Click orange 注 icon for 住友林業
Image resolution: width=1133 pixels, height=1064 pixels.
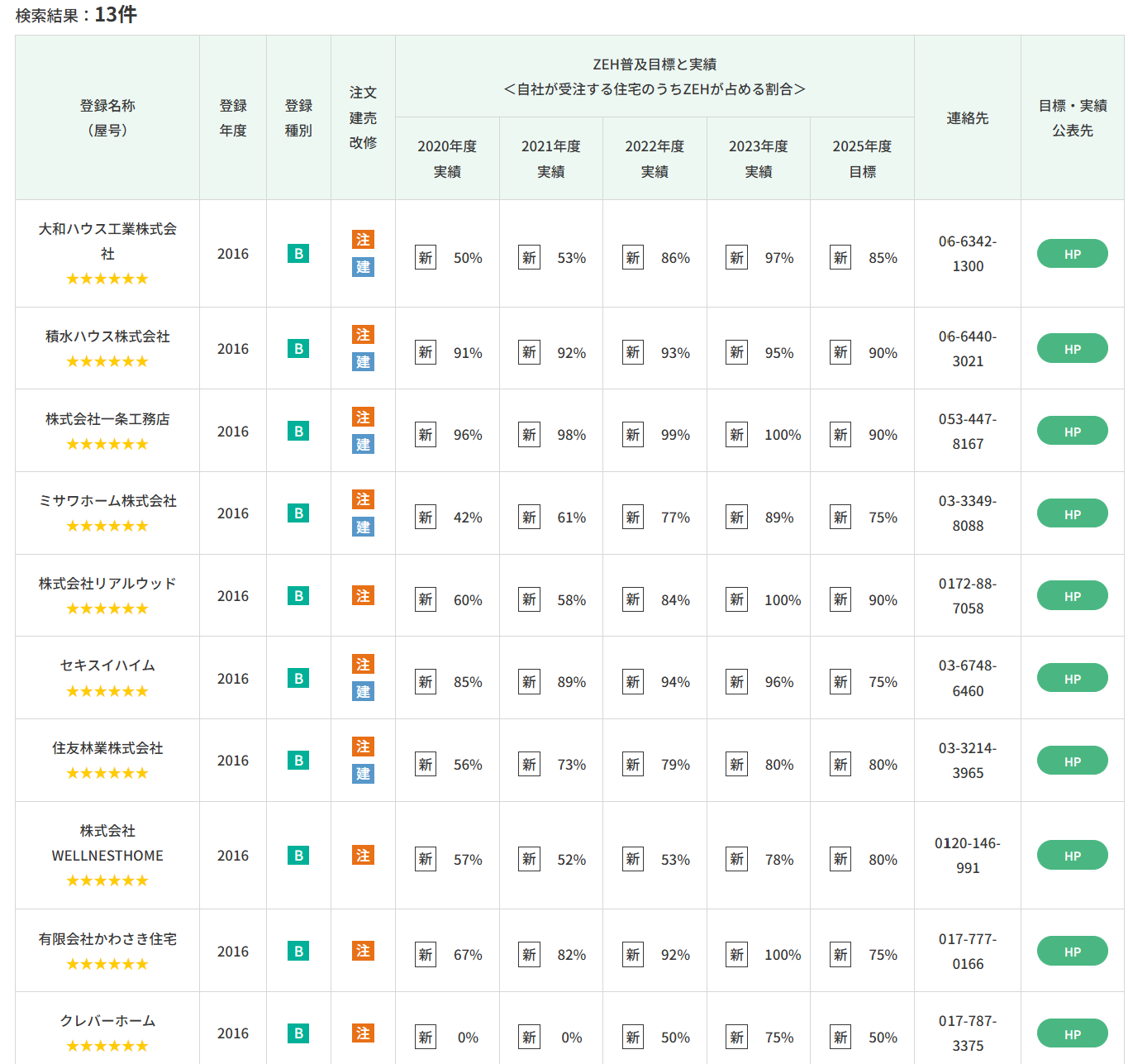[363, 747]
